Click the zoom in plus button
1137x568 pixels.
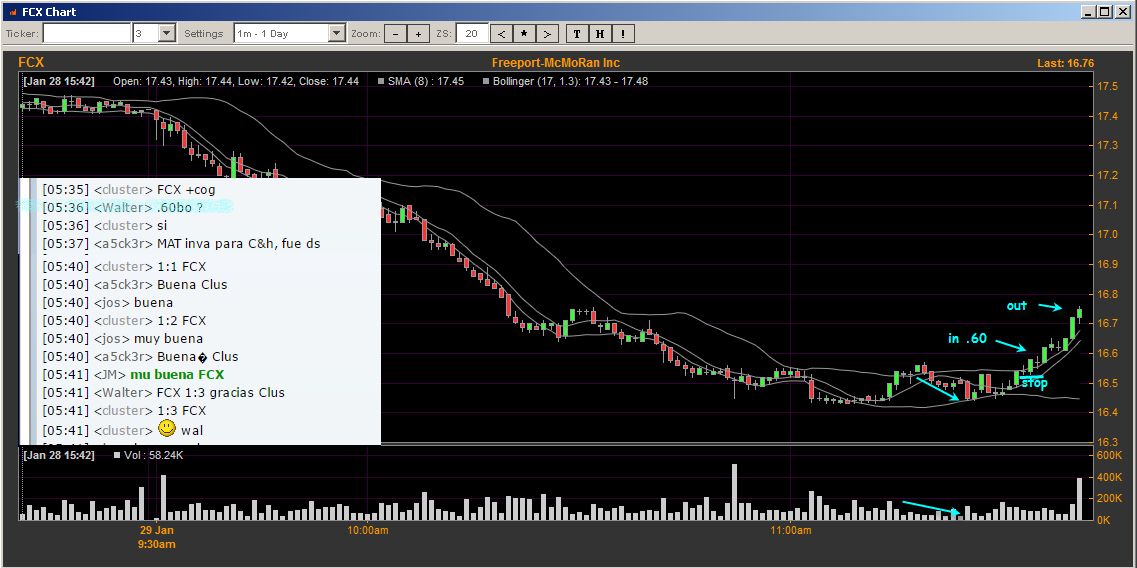418,33
